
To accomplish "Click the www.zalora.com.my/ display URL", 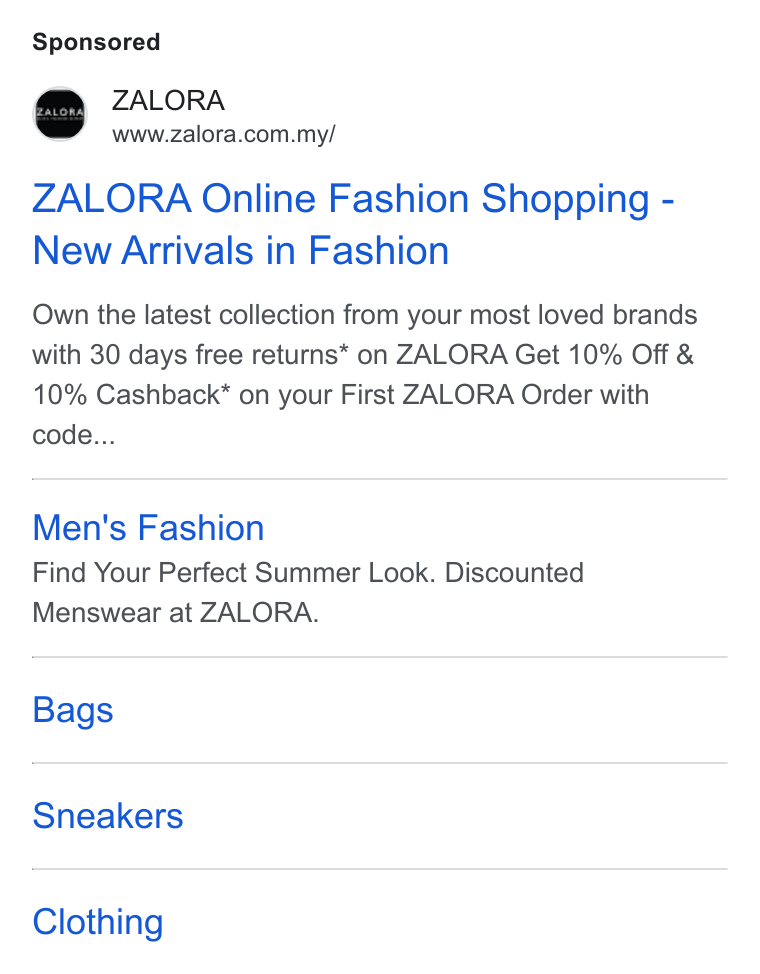I will [x=224, y=134].
